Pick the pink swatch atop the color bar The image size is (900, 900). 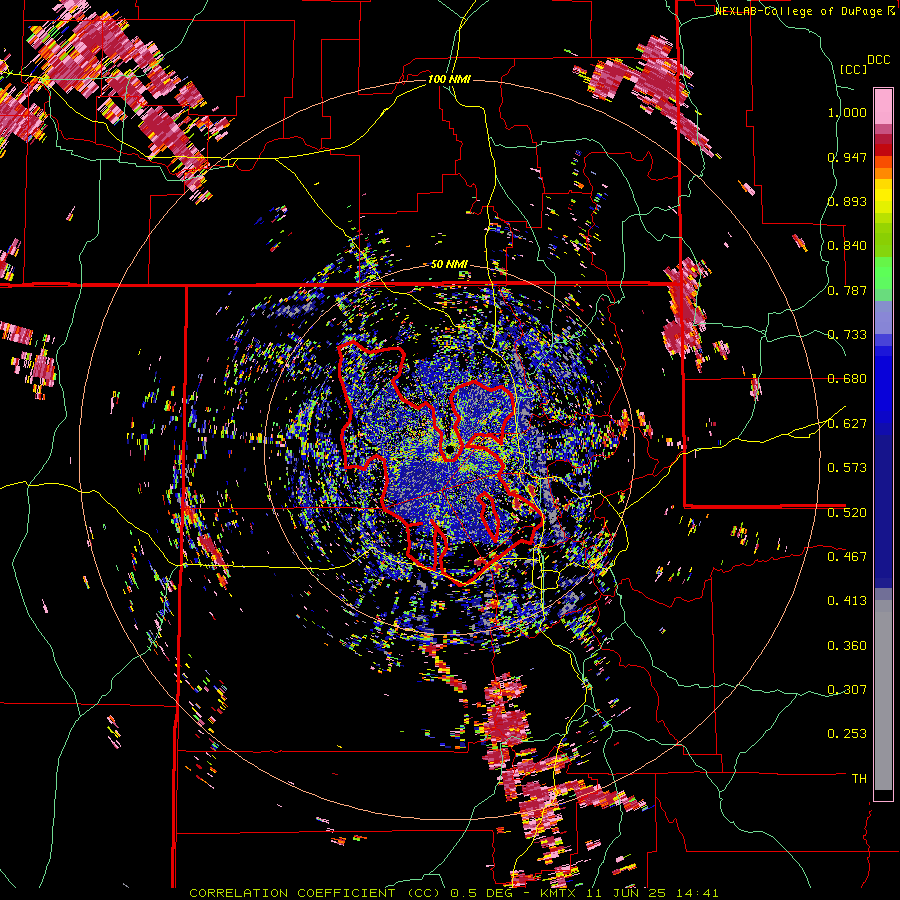(x=883, y=106)
